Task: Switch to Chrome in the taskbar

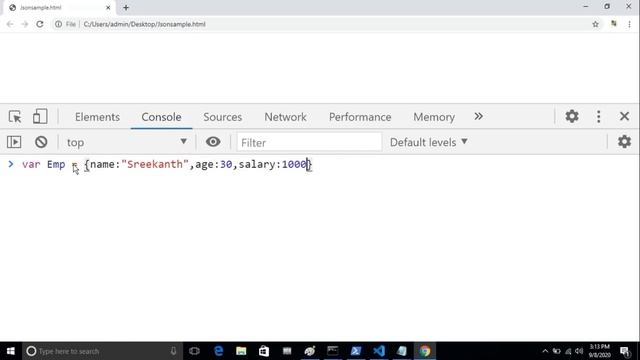Action: (425, 351)
